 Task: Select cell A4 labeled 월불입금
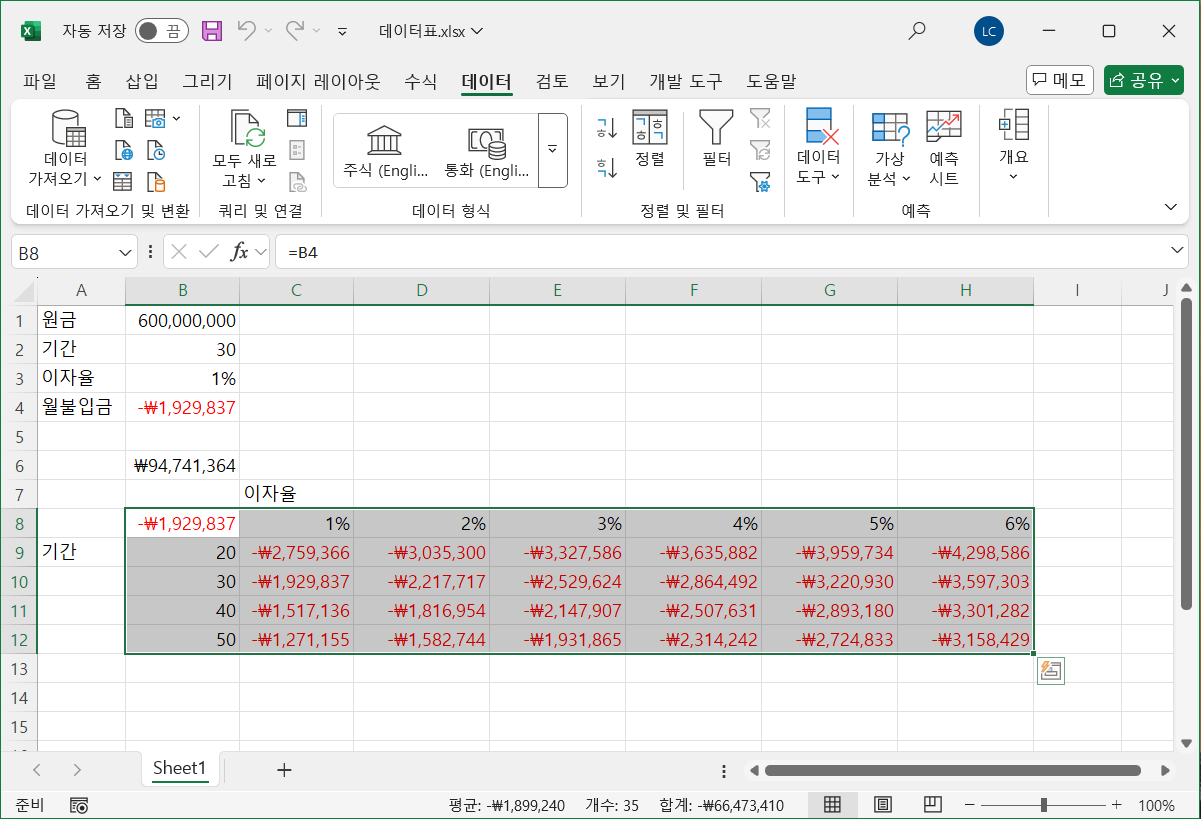point(82,407)
